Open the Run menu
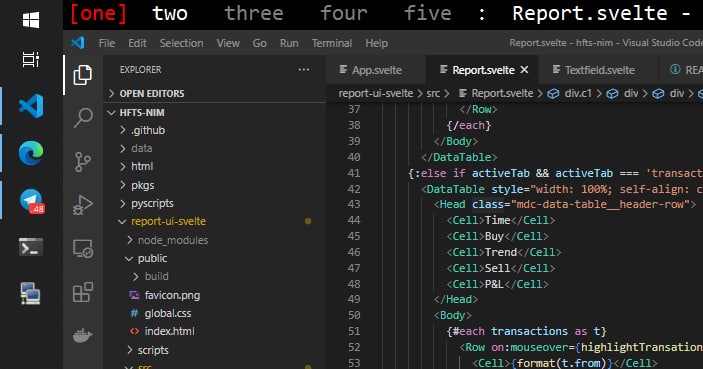Image resolution: width=703 pixels, height=369 pixels. click(289, 43)
